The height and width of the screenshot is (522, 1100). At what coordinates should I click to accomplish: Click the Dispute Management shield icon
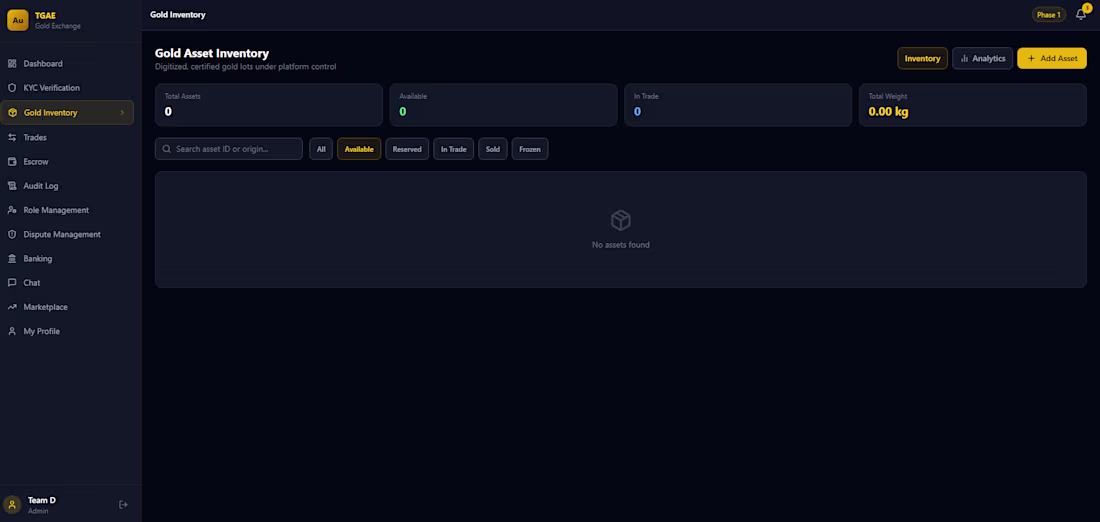coord(12,234)
